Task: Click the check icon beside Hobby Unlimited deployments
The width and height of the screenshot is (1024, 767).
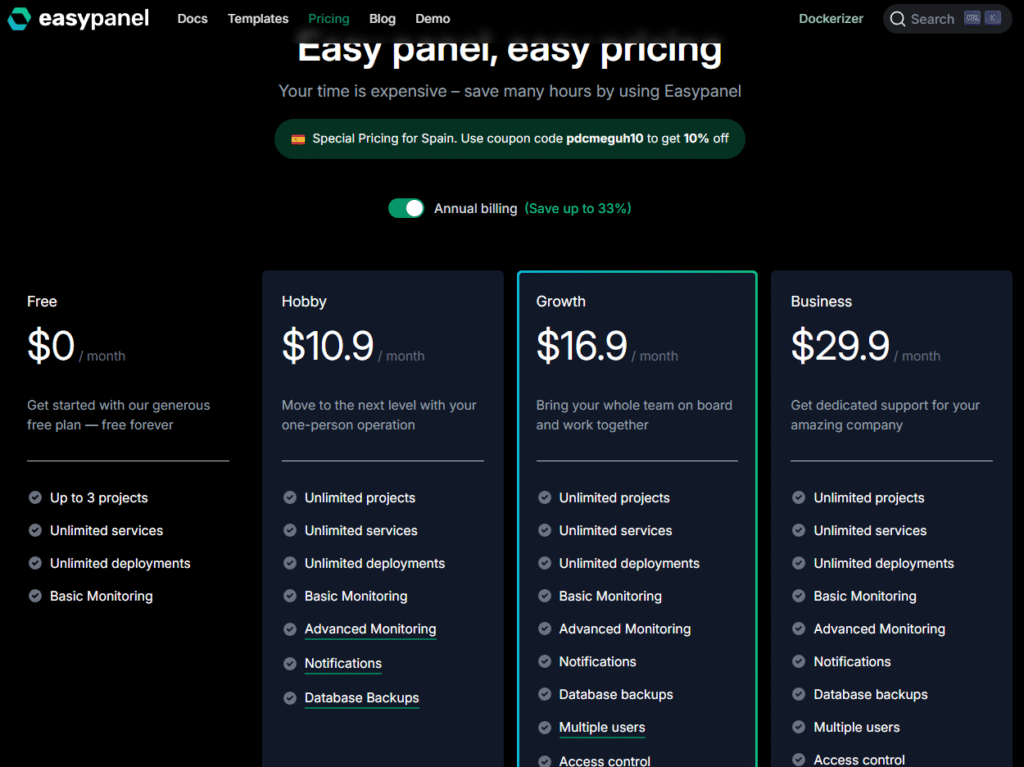Action: [x=290, y=563]
